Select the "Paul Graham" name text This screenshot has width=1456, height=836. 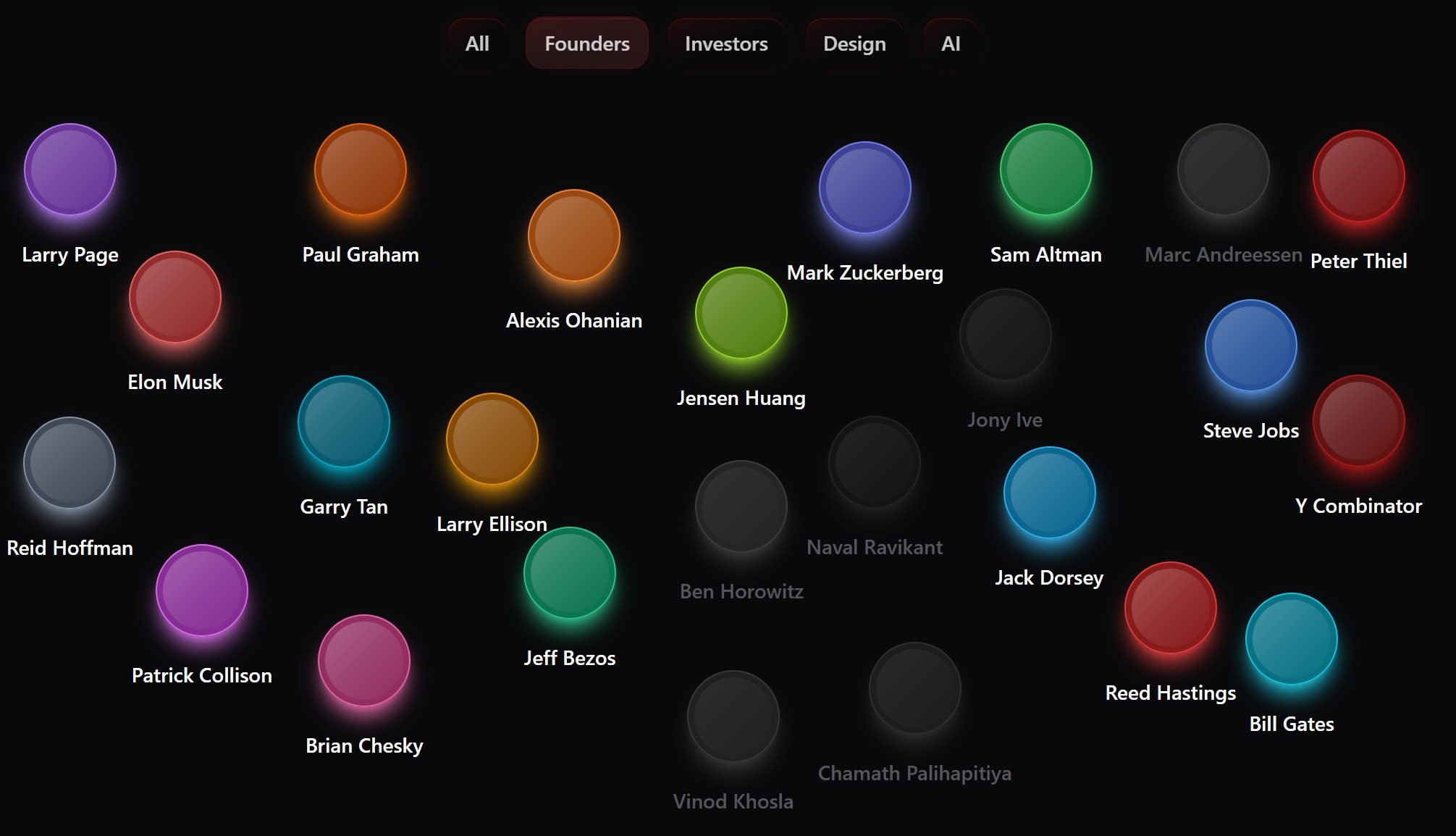click(x=361, y=255)
